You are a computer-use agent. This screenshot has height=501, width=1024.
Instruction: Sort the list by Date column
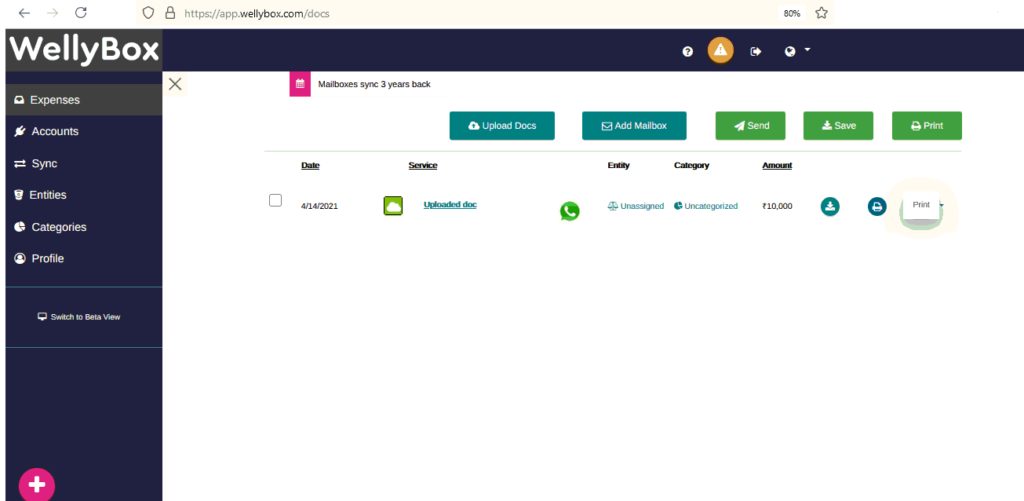[310, 165]
